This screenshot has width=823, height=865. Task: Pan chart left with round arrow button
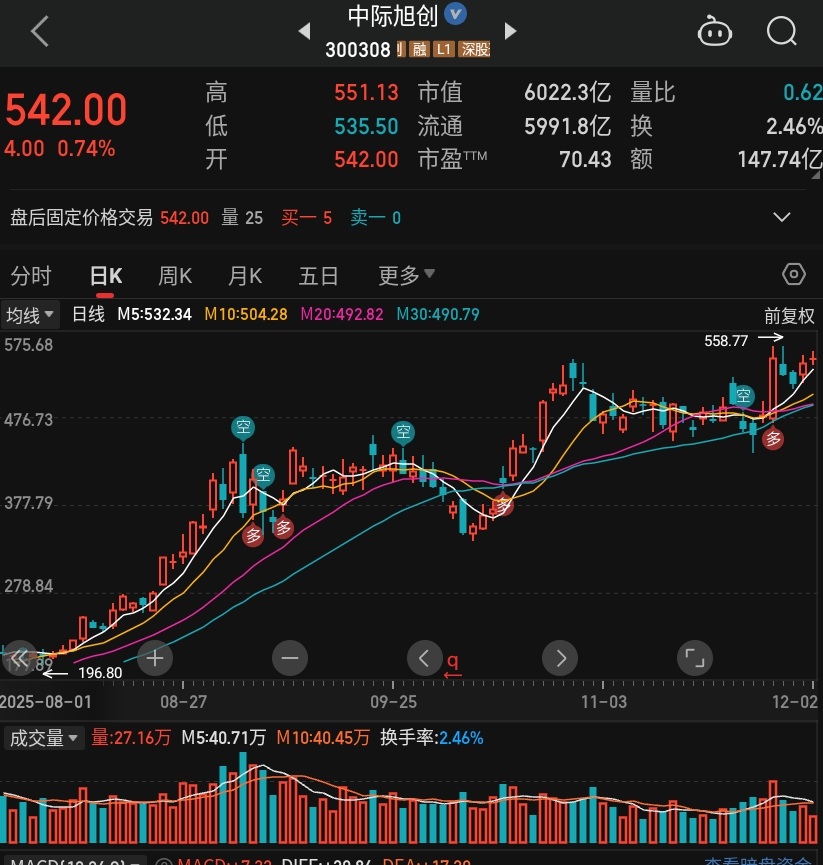(425, 658)
